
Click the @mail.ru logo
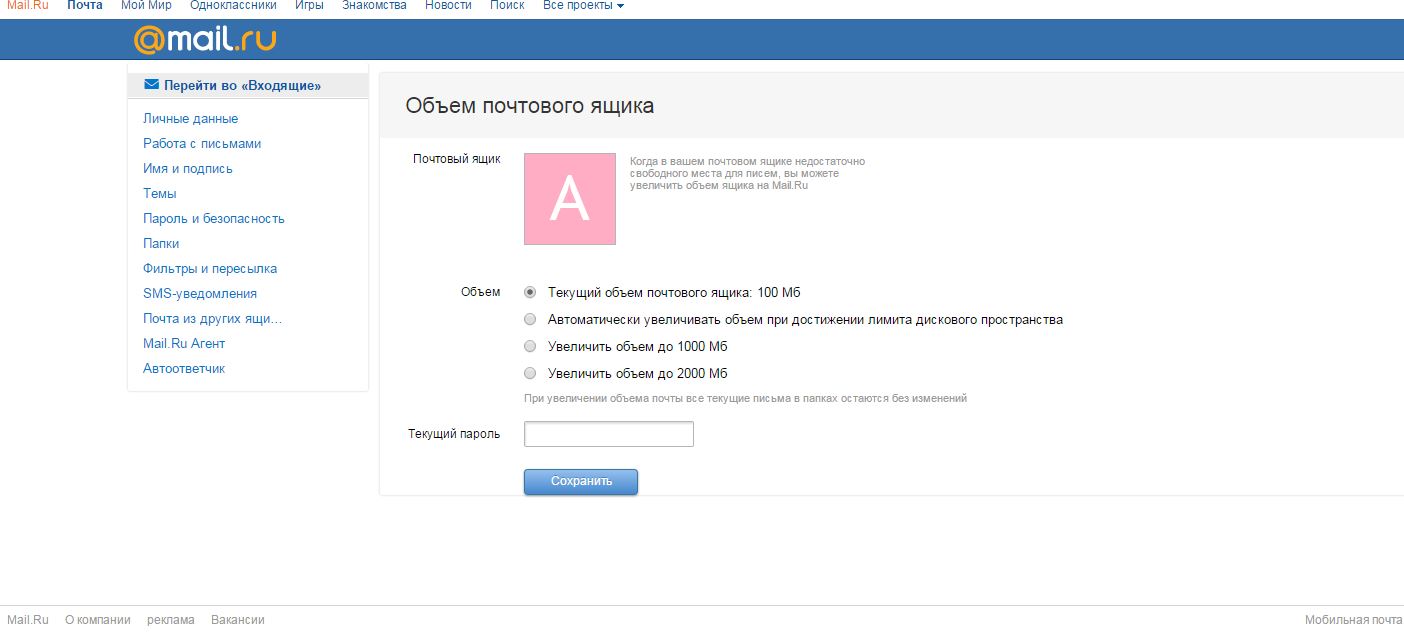pos(205,39)
